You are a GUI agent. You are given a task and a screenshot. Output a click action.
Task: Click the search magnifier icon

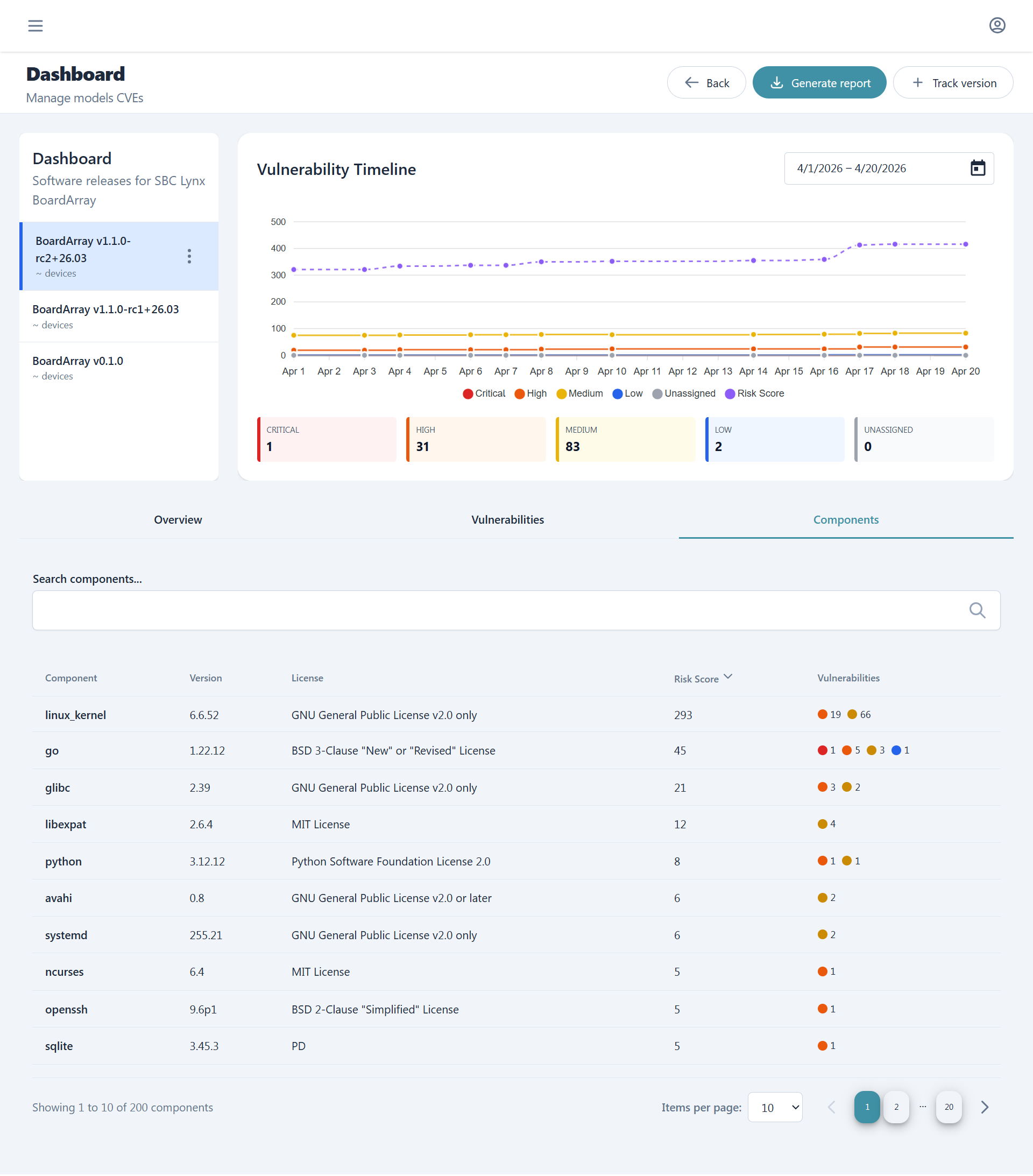(x=977, y=610)
